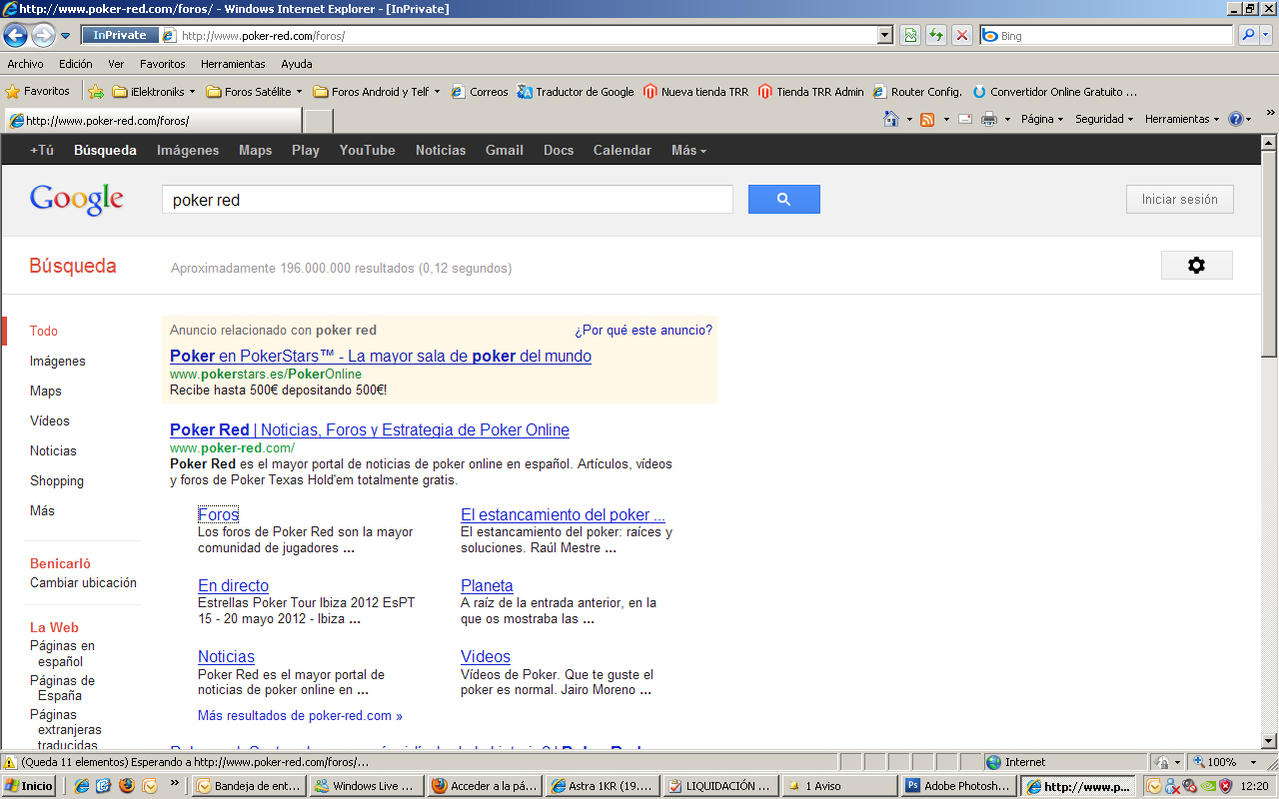Click the Add to Favorites bar icon
This screenshot has height=799, width=1279.
tap(96, 91)
